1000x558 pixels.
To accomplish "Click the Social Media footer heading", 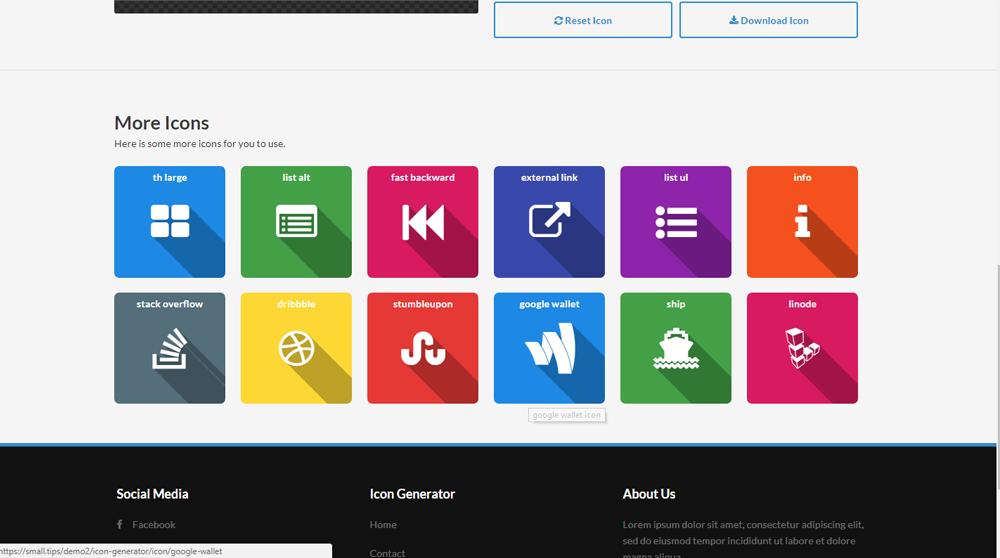I will click(152, 494).
